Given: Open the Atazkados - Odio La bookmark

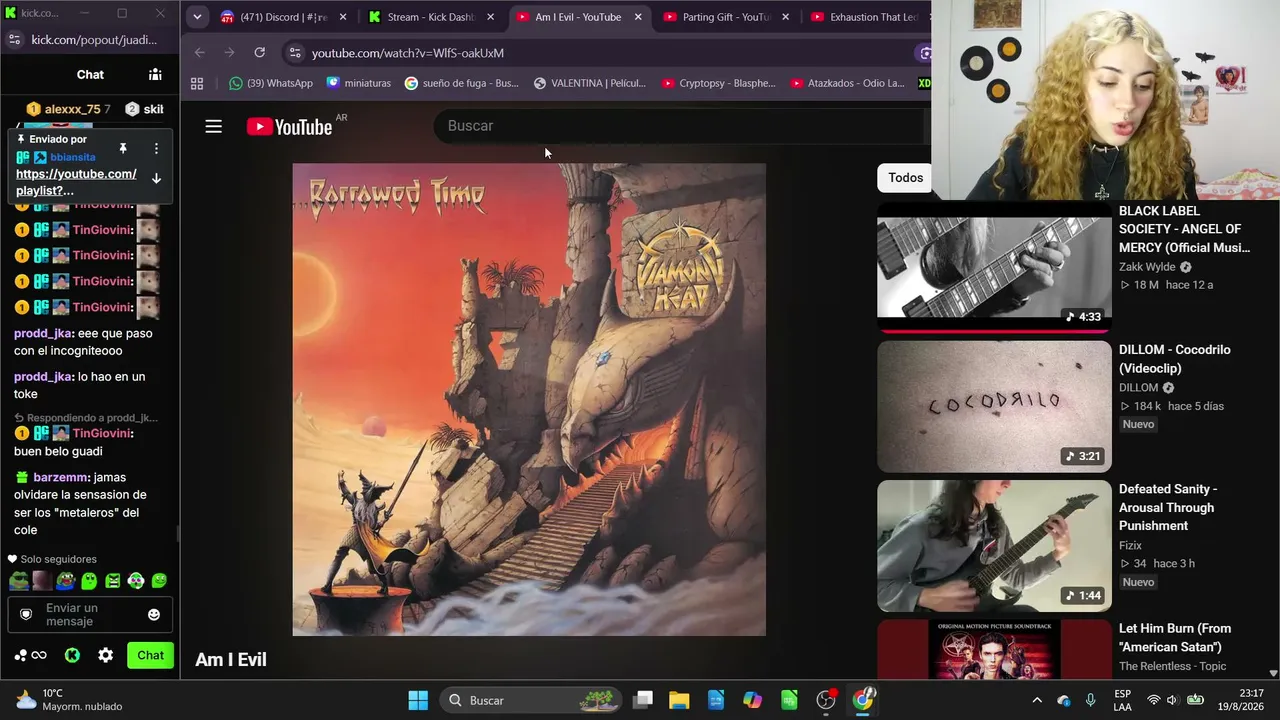Looking at the screenshot, I should click(x=847, y=83).
